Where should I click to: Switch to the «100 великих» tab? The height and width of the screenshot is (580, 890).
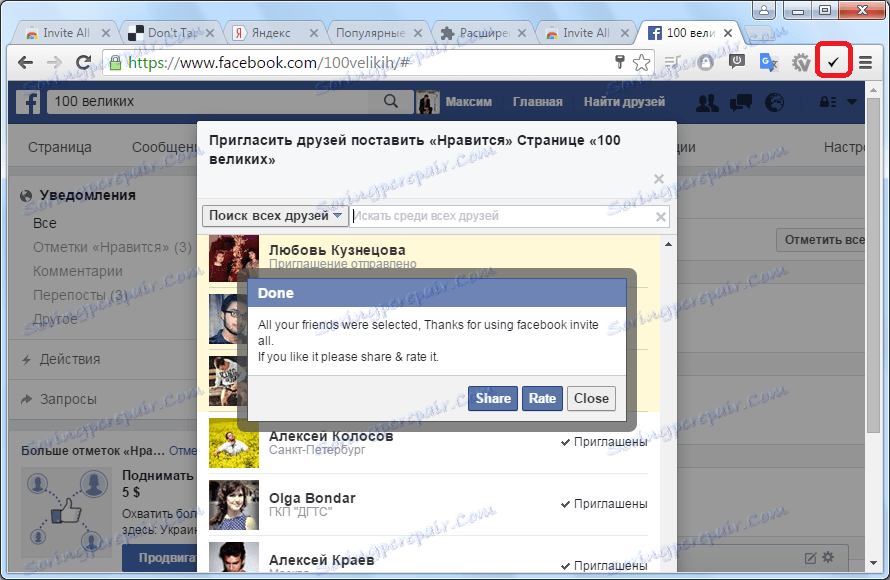[690, 31]
